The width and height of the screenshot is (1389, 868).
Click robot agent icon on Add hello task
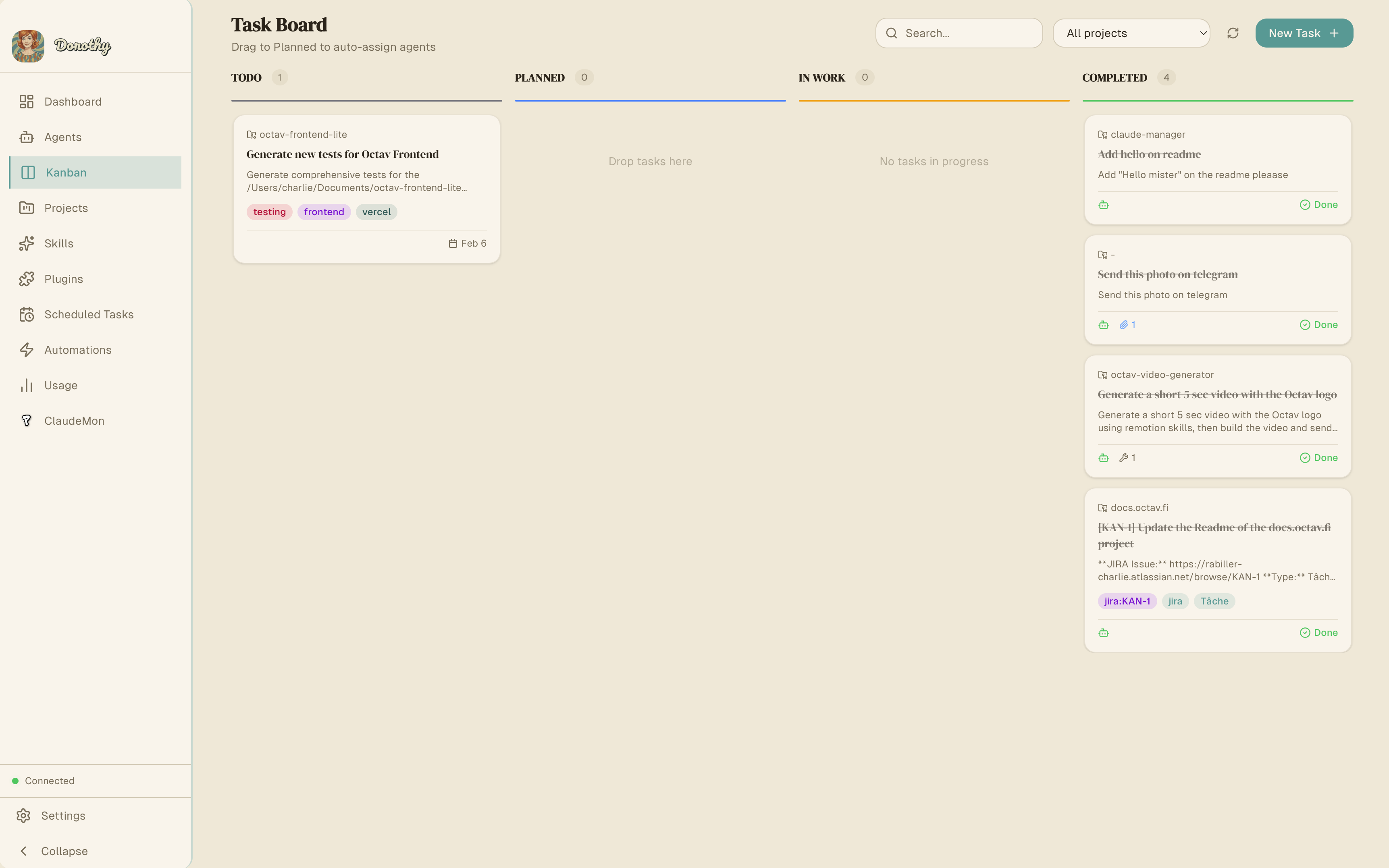pyautogui.click(x=1103, y=205)
